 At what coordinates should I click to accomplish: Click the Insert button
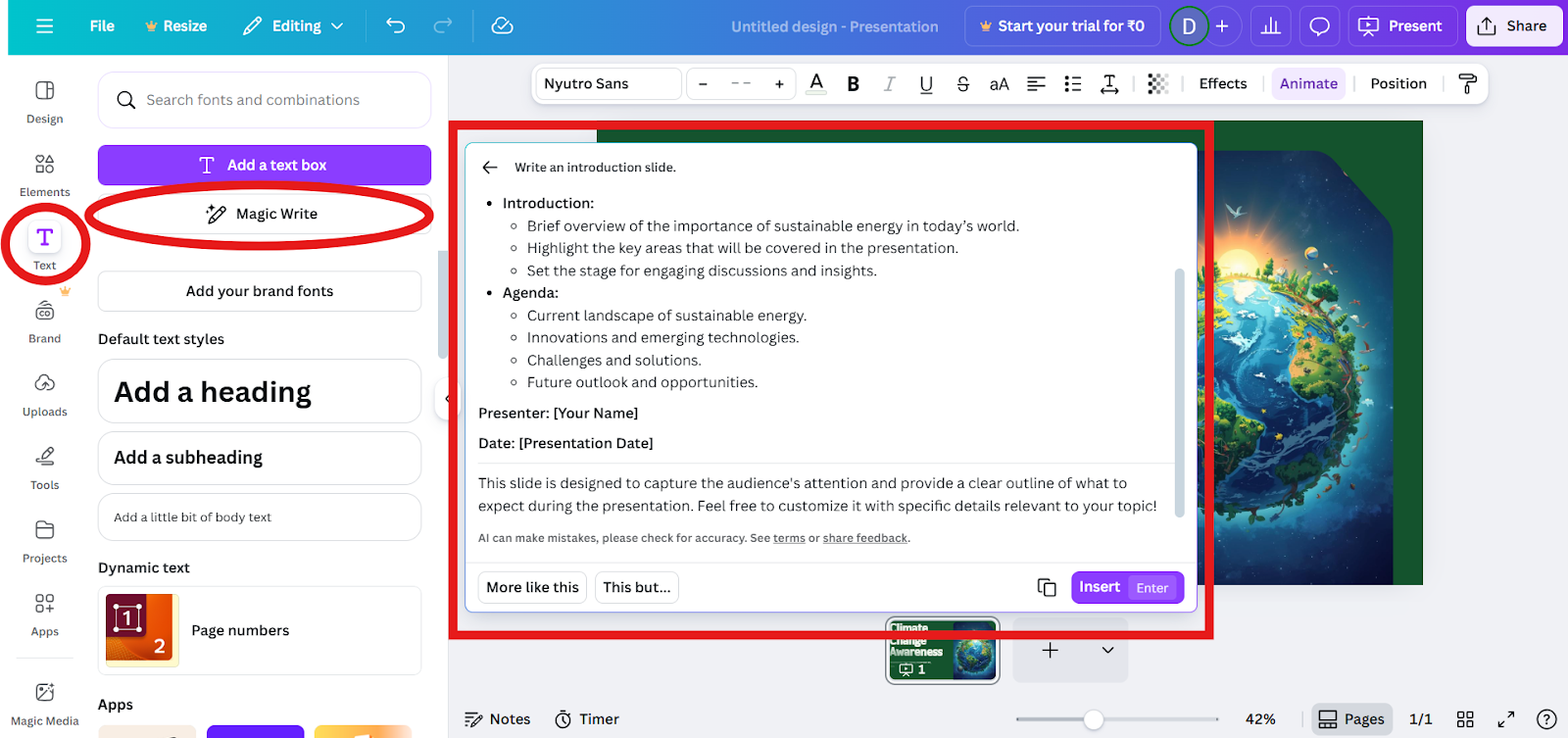1127,587
